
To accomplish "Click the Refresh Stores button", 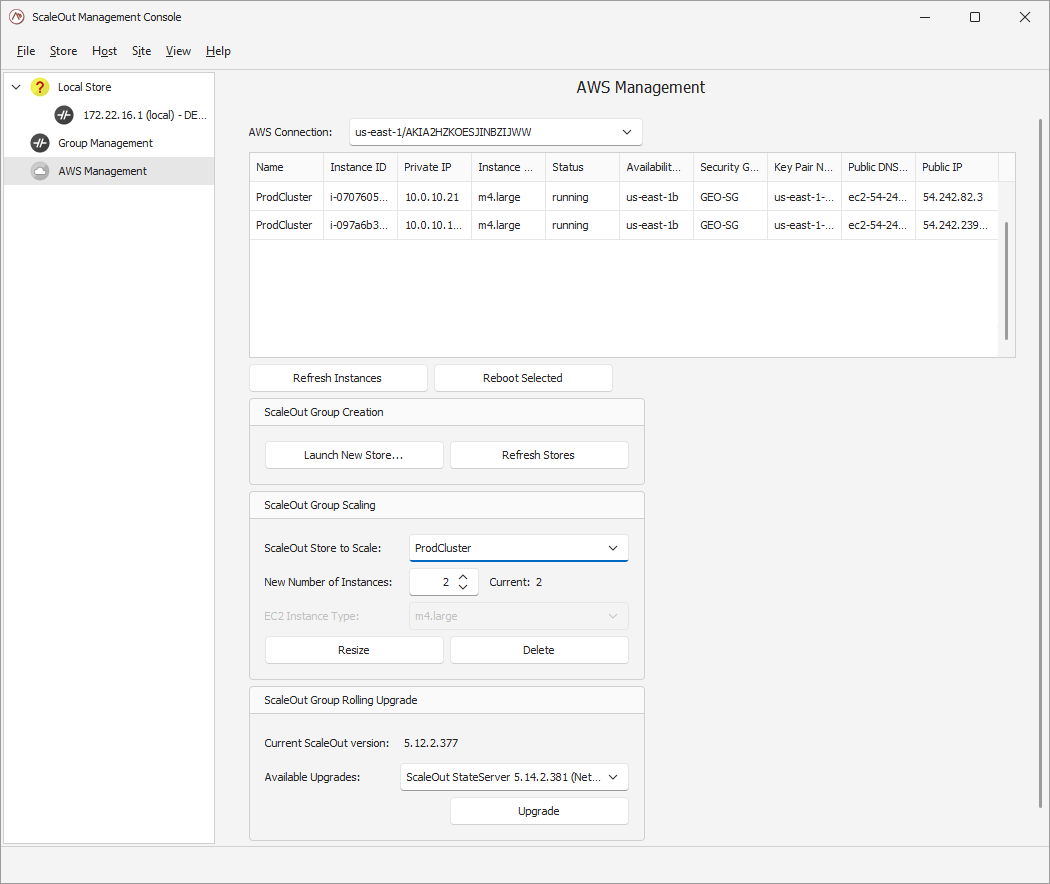I will click(x=539, y=455).
